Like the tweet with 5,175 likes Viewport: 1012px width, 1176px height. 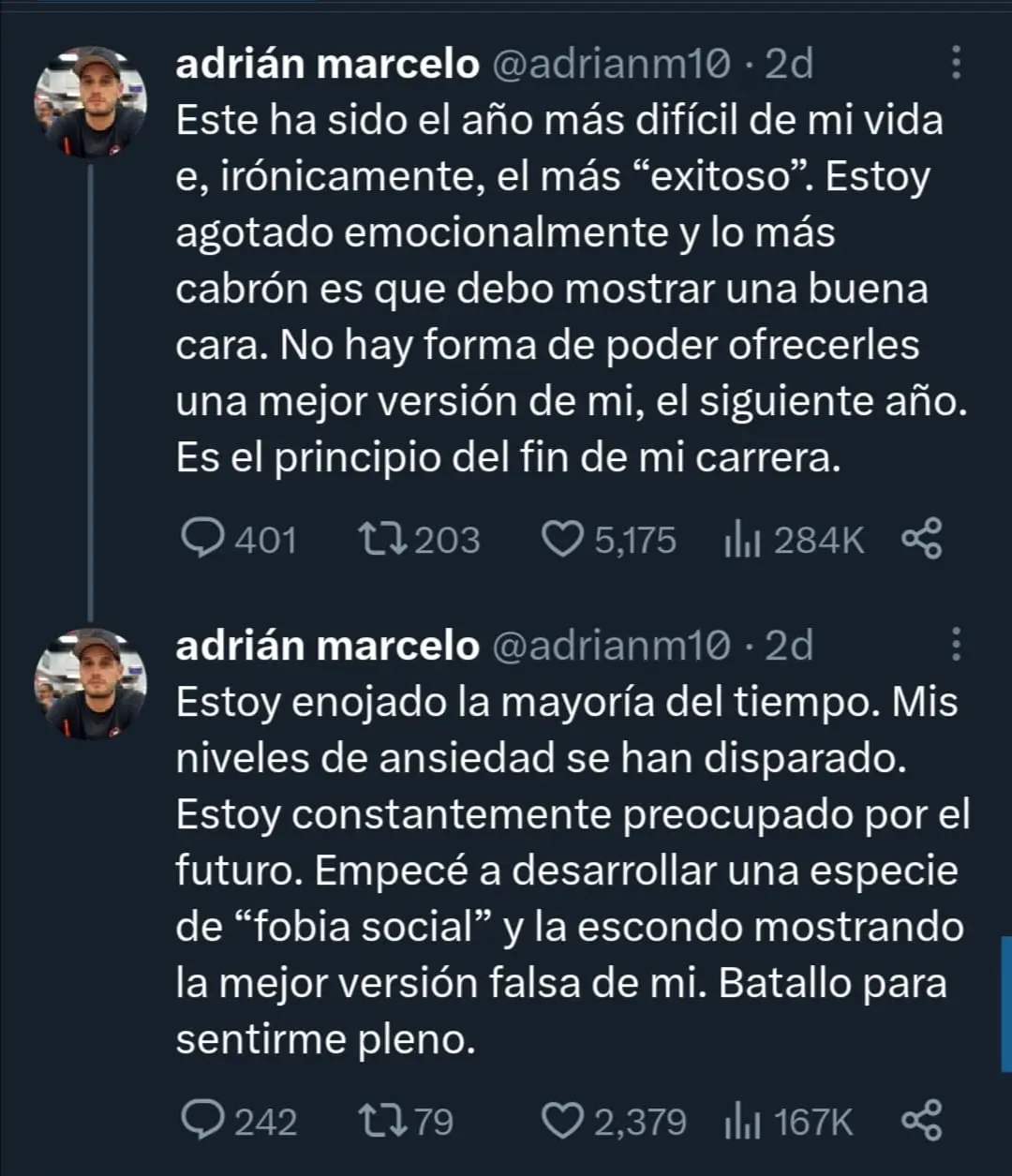(563, 540)
